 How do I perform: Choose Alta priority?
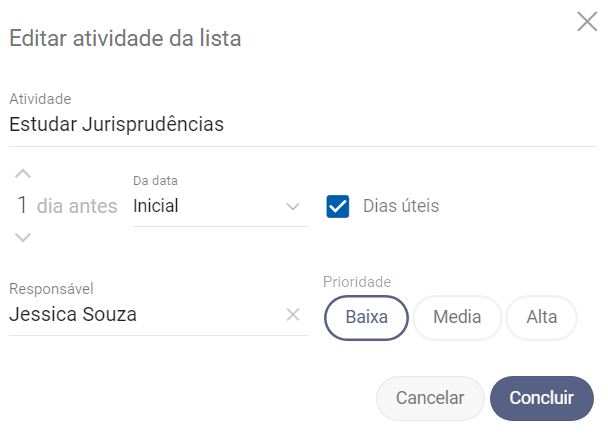click(542, 317)
